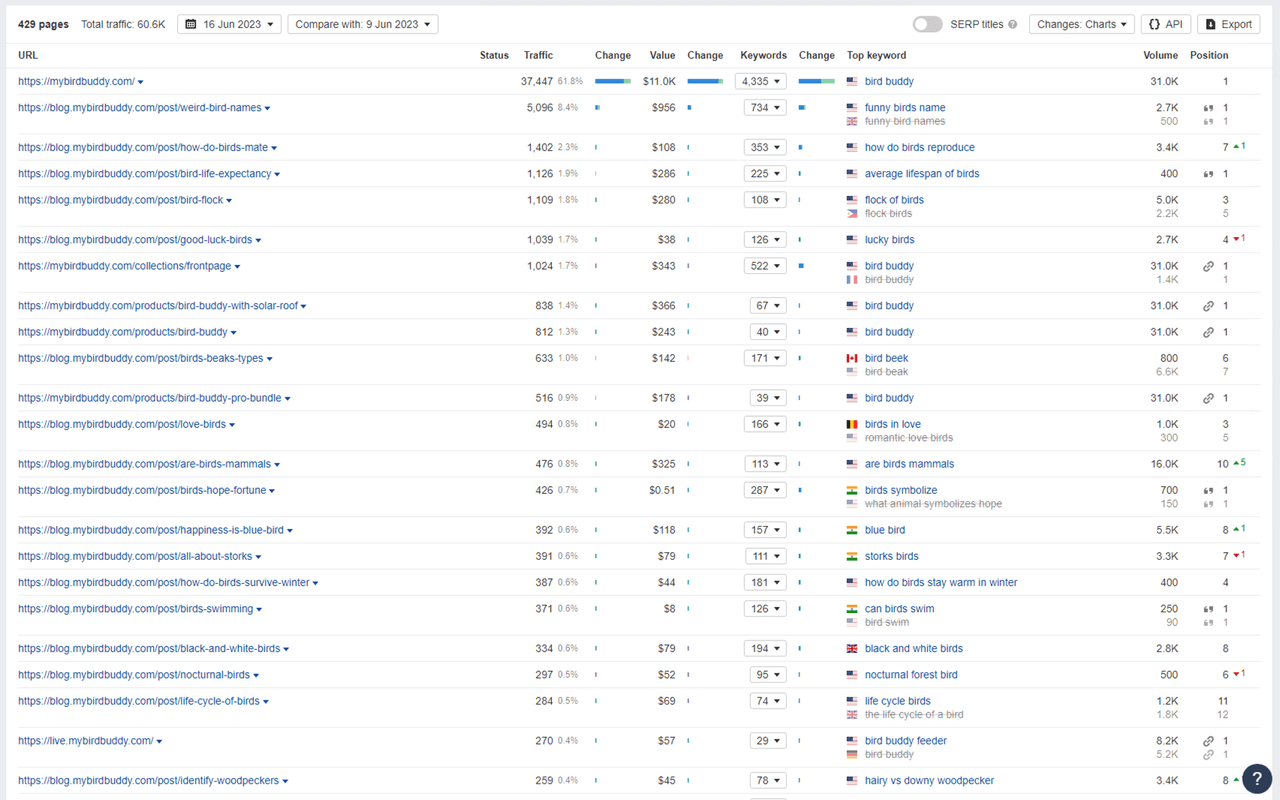
Task: Open the Compare with: 9 Jun 2023 dropdown
Action: pyautogui.click(x=362, y=24)
